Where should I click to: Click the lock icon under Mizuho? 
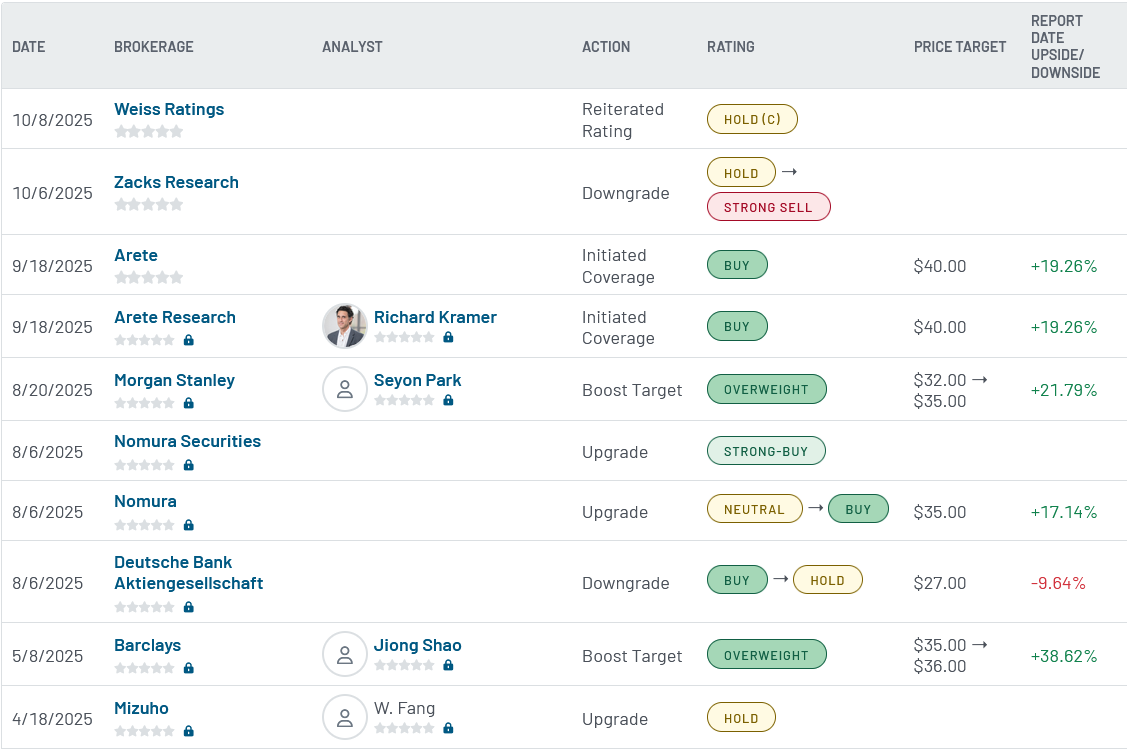188,731
